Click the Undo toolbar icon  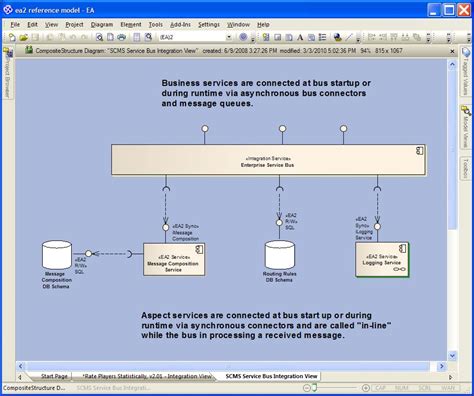pos(73,37)
